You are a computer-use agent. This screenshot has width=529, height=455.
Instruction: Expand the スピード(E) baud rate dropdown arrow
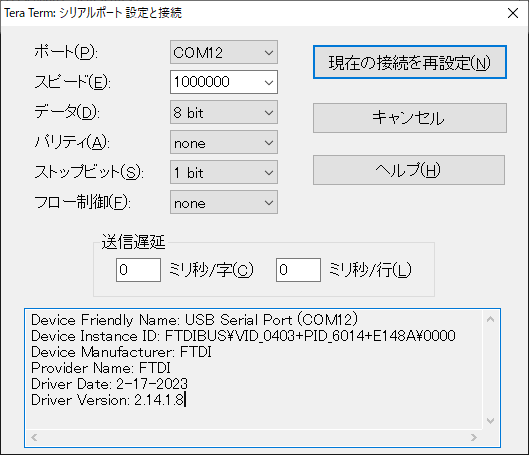(x=269, y=82)
